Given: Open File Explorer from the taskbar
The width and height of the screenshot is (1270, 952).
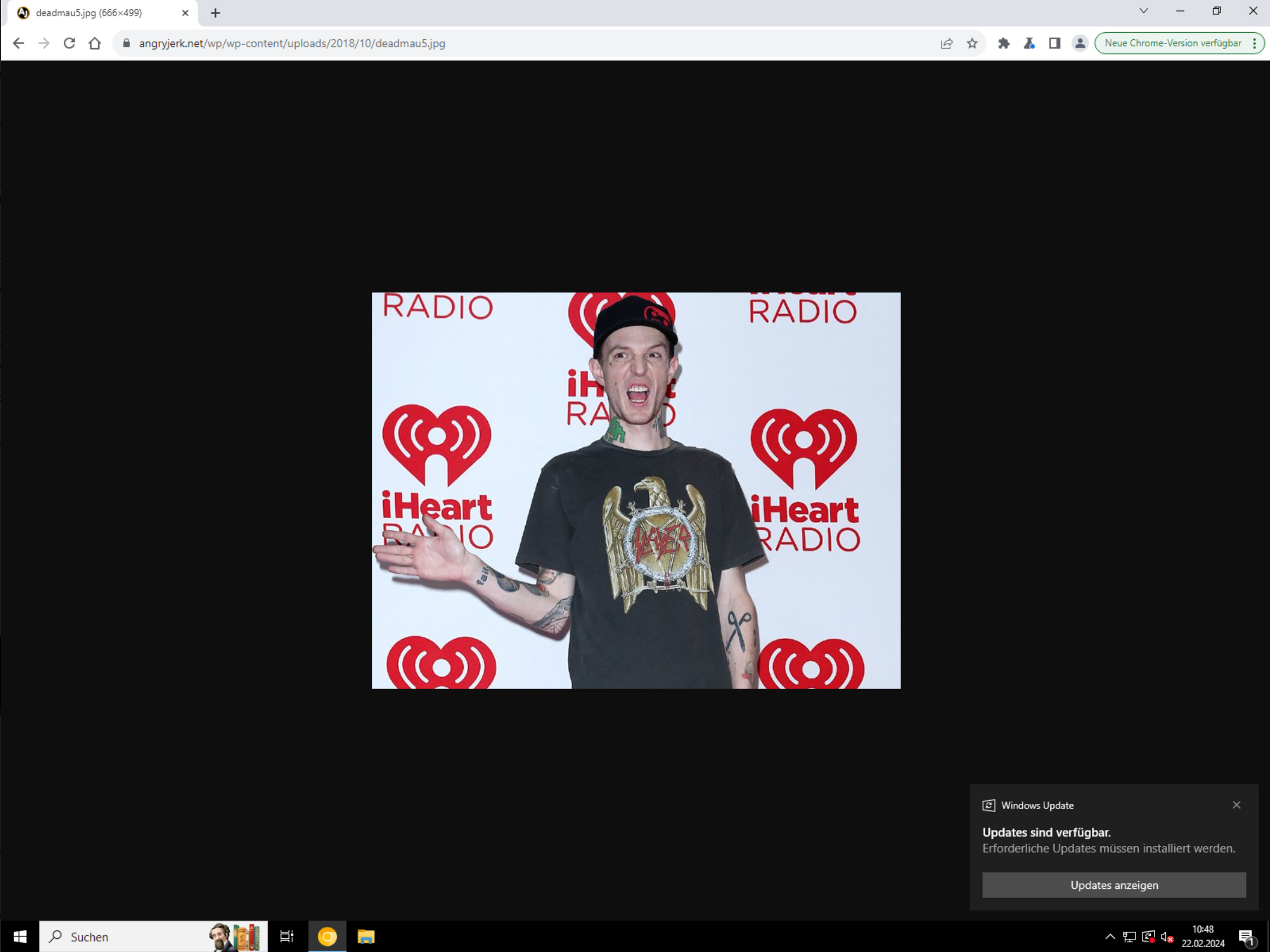Looking at the screenshot, I should 366,937.
